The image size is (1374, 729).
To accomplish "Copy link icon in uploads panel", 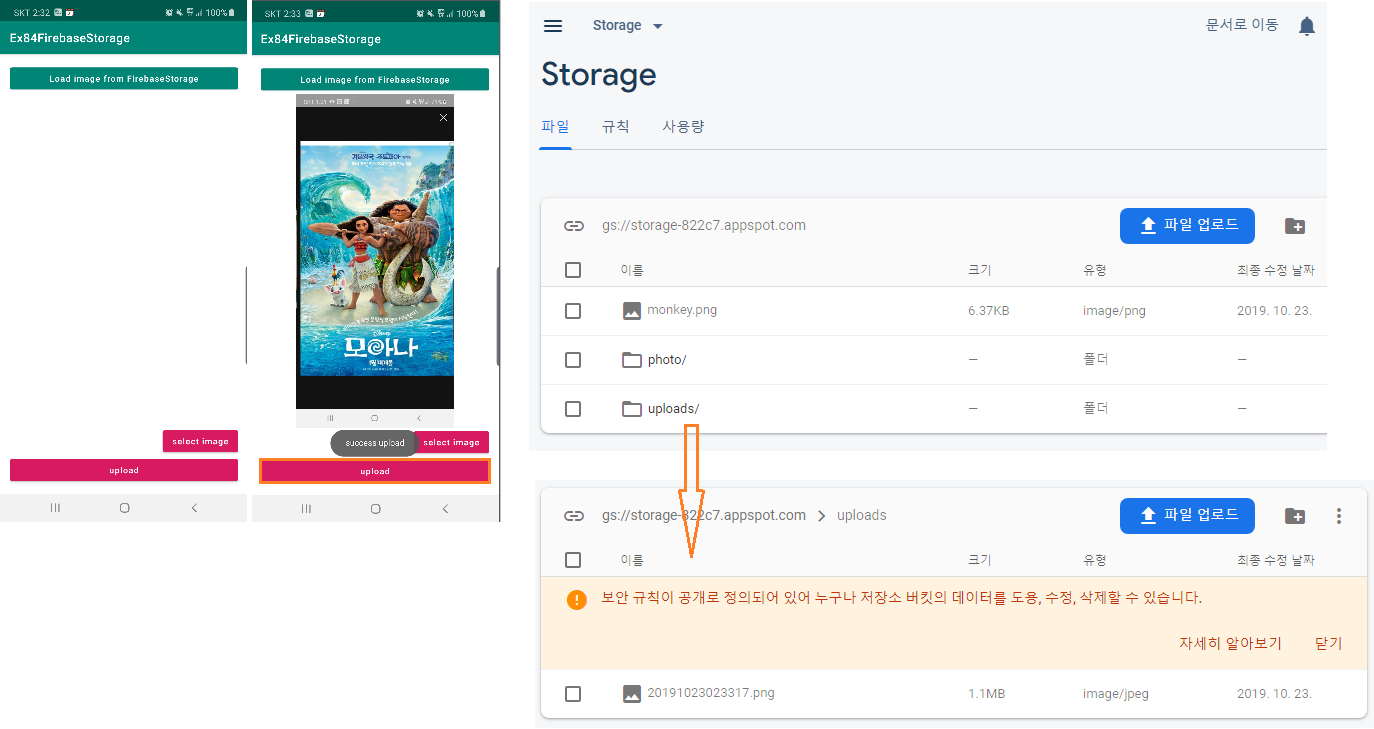I will 574,516.
